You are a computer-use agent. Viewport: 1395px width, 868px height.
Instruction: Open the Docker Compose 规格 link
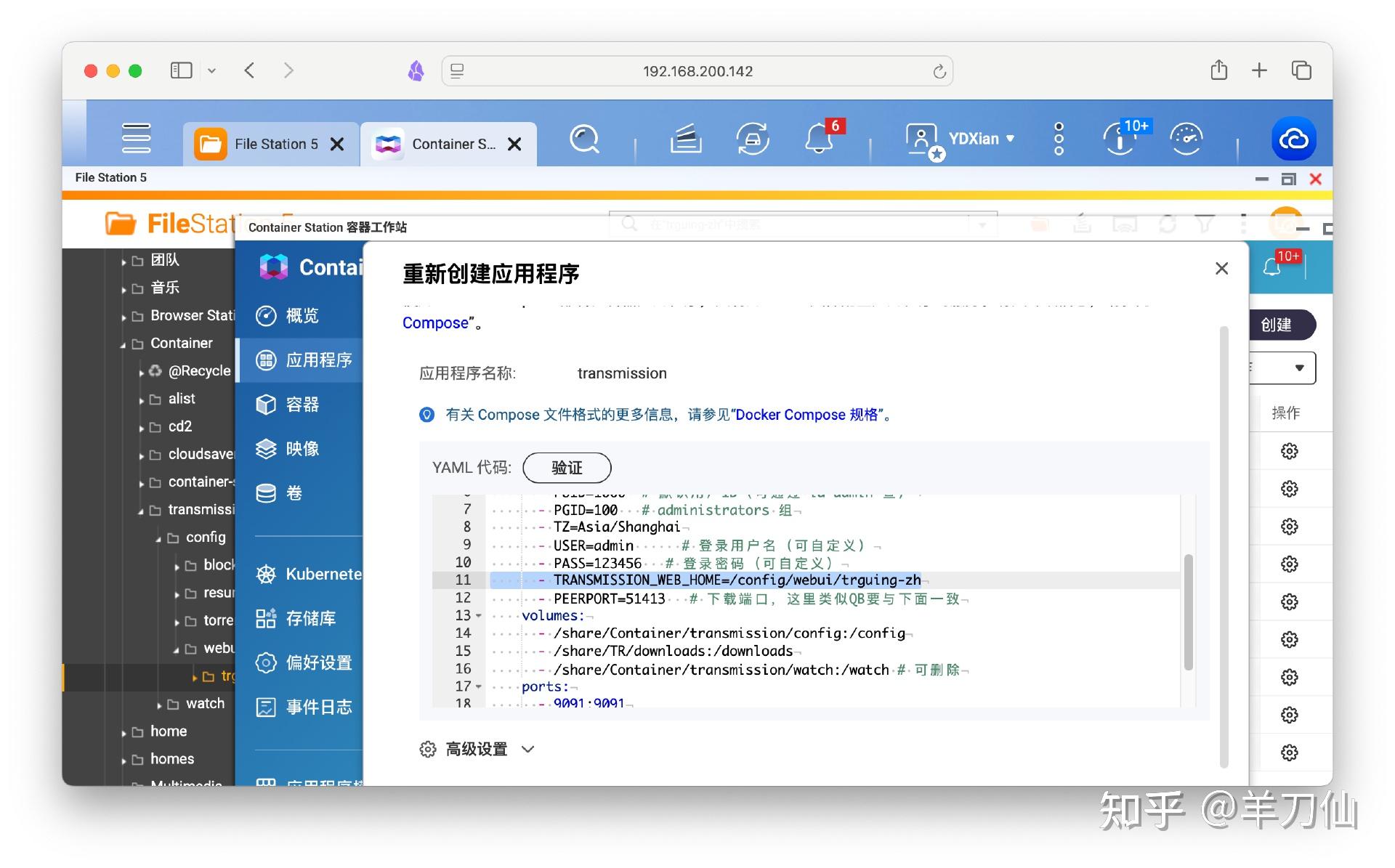click(x=809, y=415)
